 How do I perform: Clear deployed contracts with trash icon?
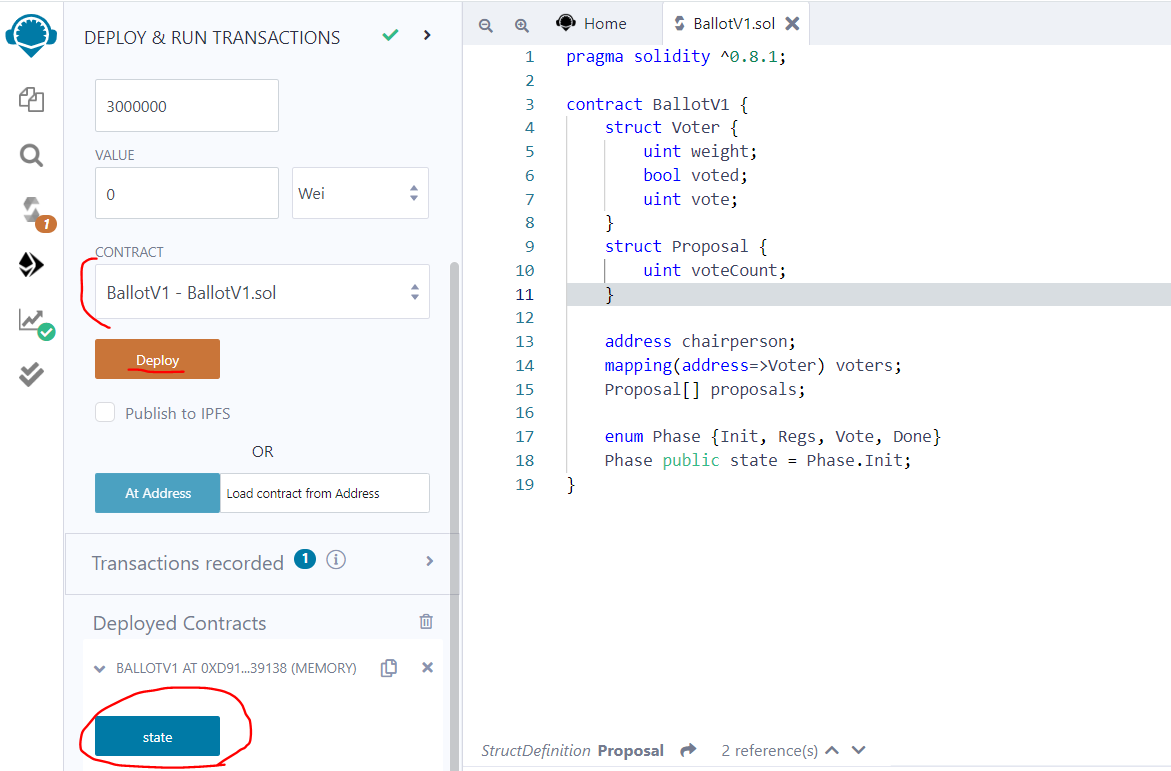426,622
